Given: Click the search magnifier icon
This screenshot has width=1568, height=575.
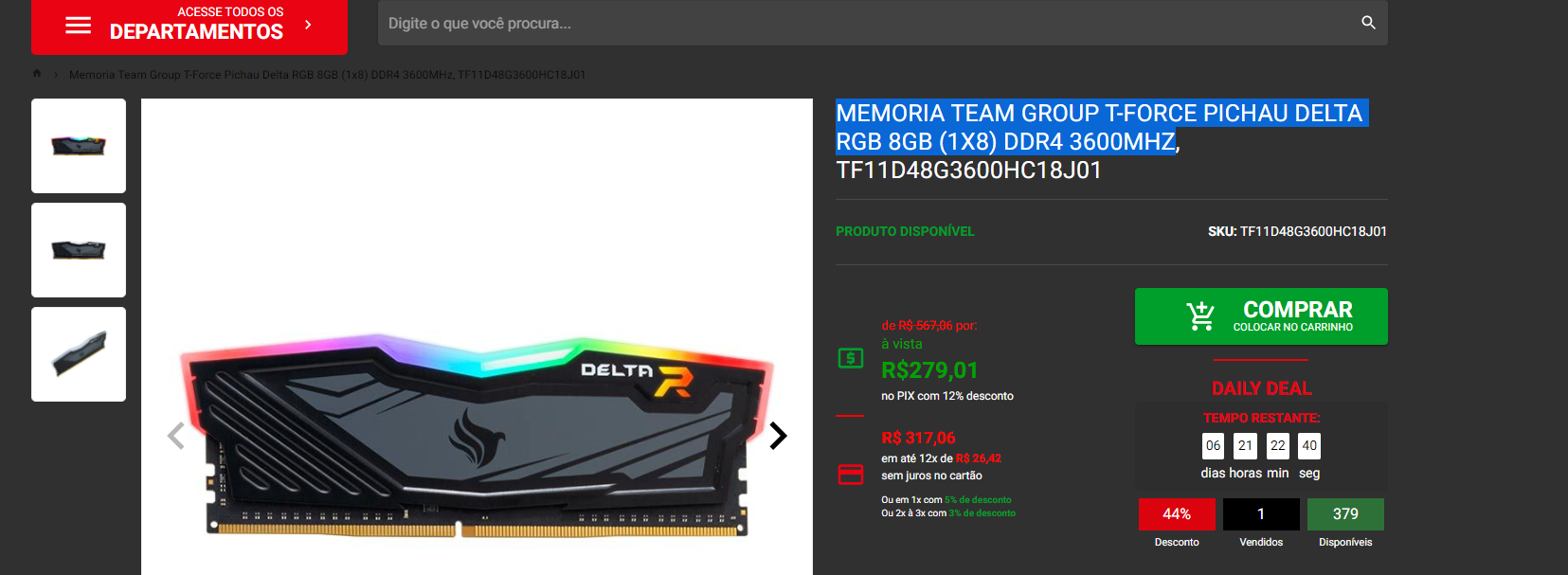Looking at the screenshot, I should 1368,22.
